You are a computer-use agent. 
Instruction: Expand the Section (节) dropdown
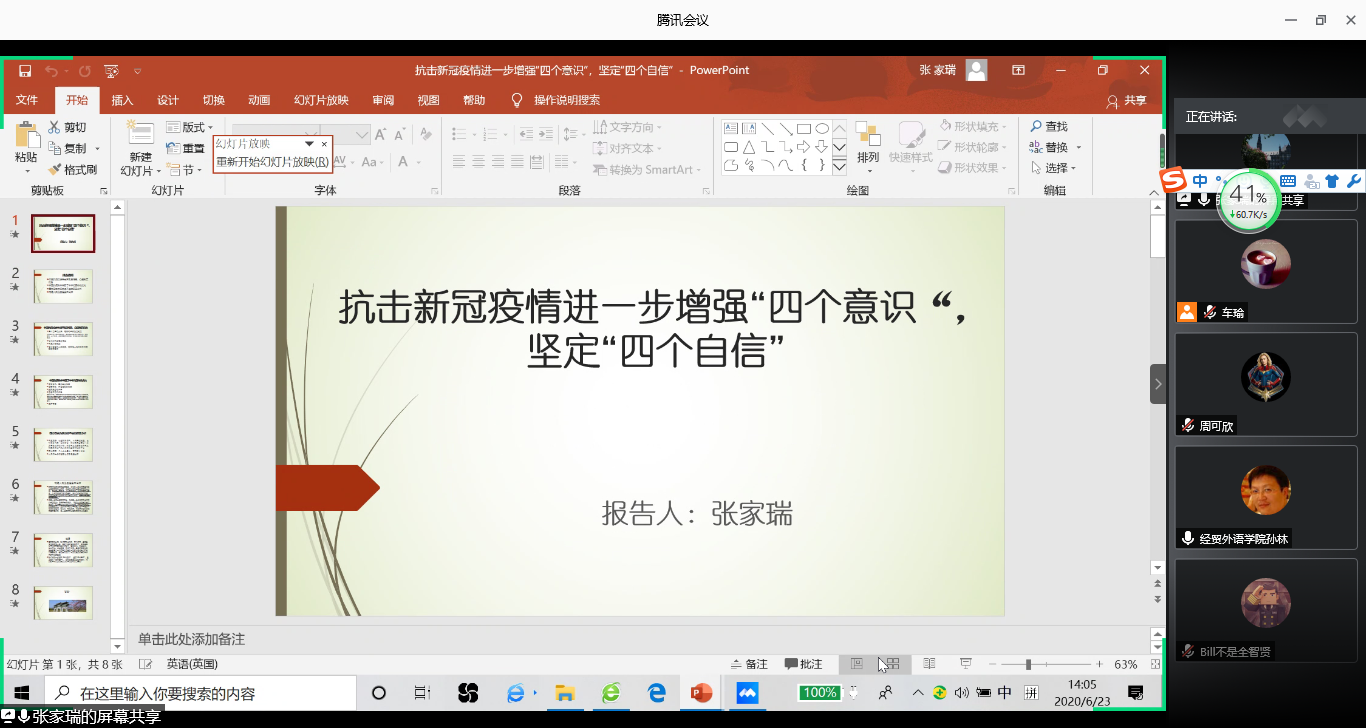[185, 169]
